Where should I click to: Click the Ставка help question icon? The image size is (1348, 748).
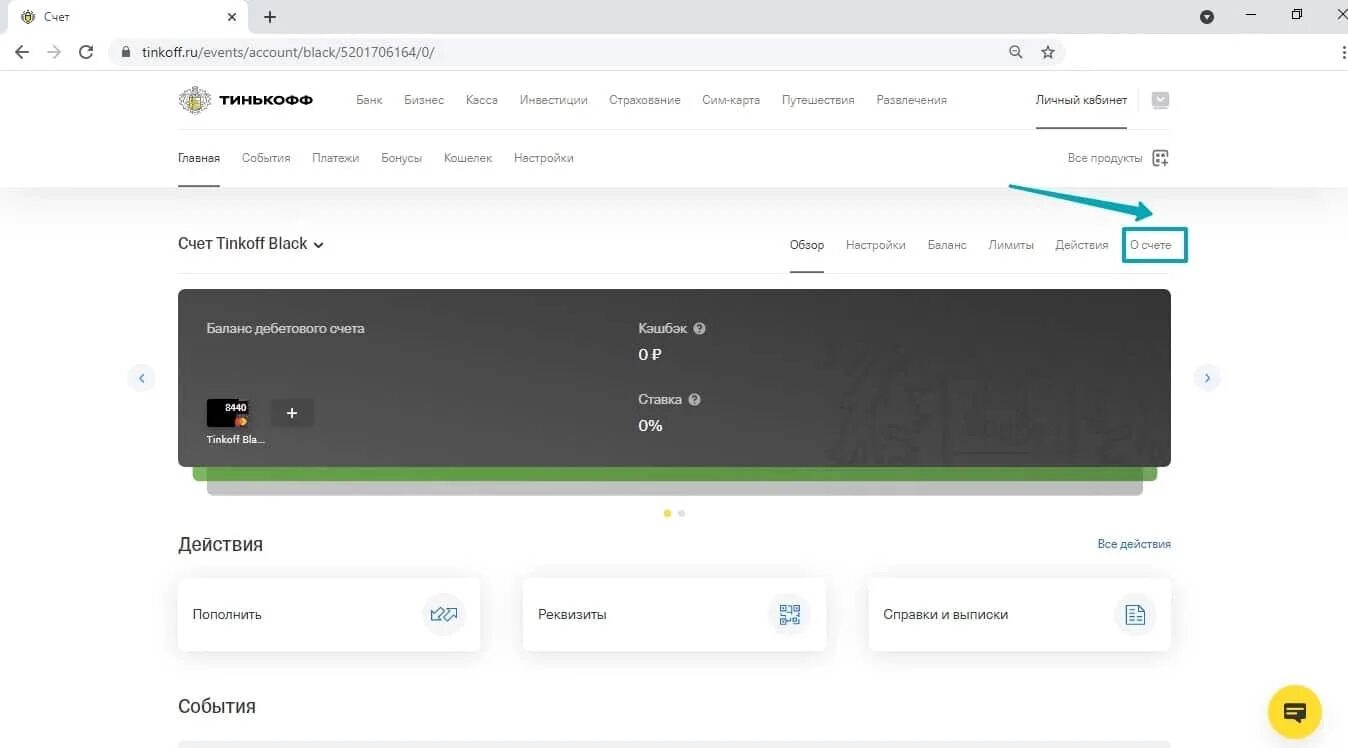[x=694, y=399]
